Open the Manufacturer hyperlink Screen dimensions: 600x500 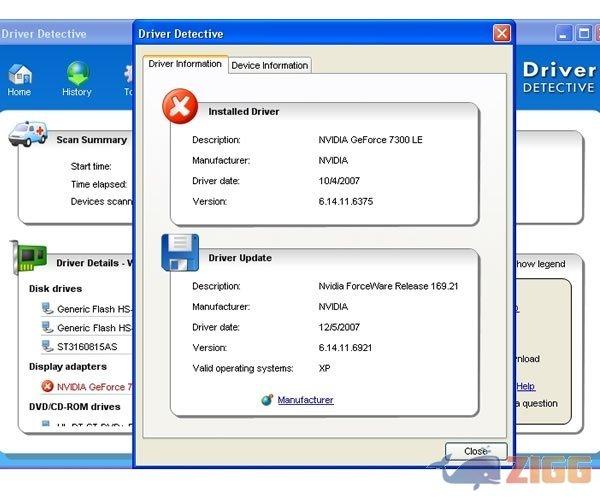305,400
